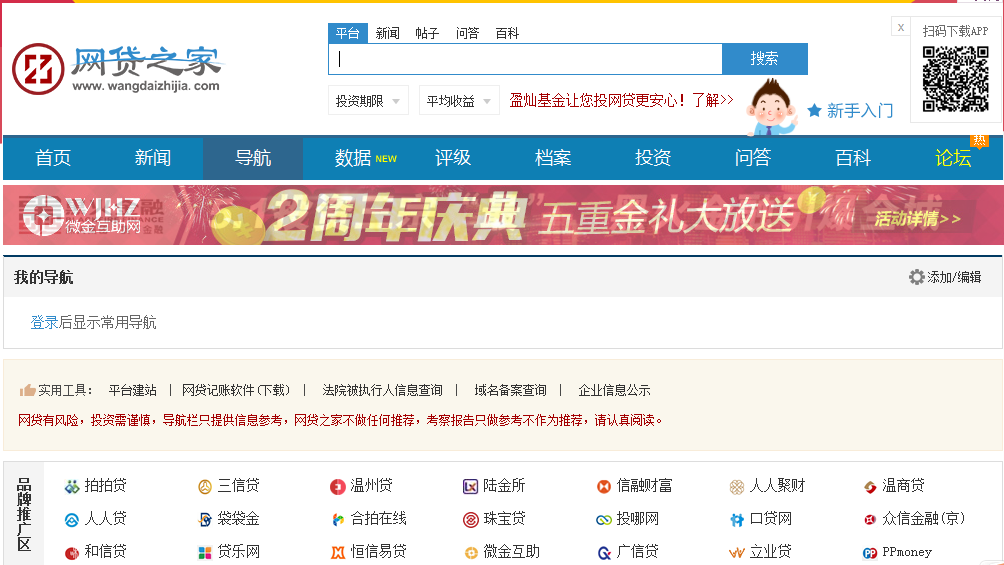The width and height of the screenshot is (1004, 565).
Task: Open 企业信息公示 link
Action: click(614, 390)
